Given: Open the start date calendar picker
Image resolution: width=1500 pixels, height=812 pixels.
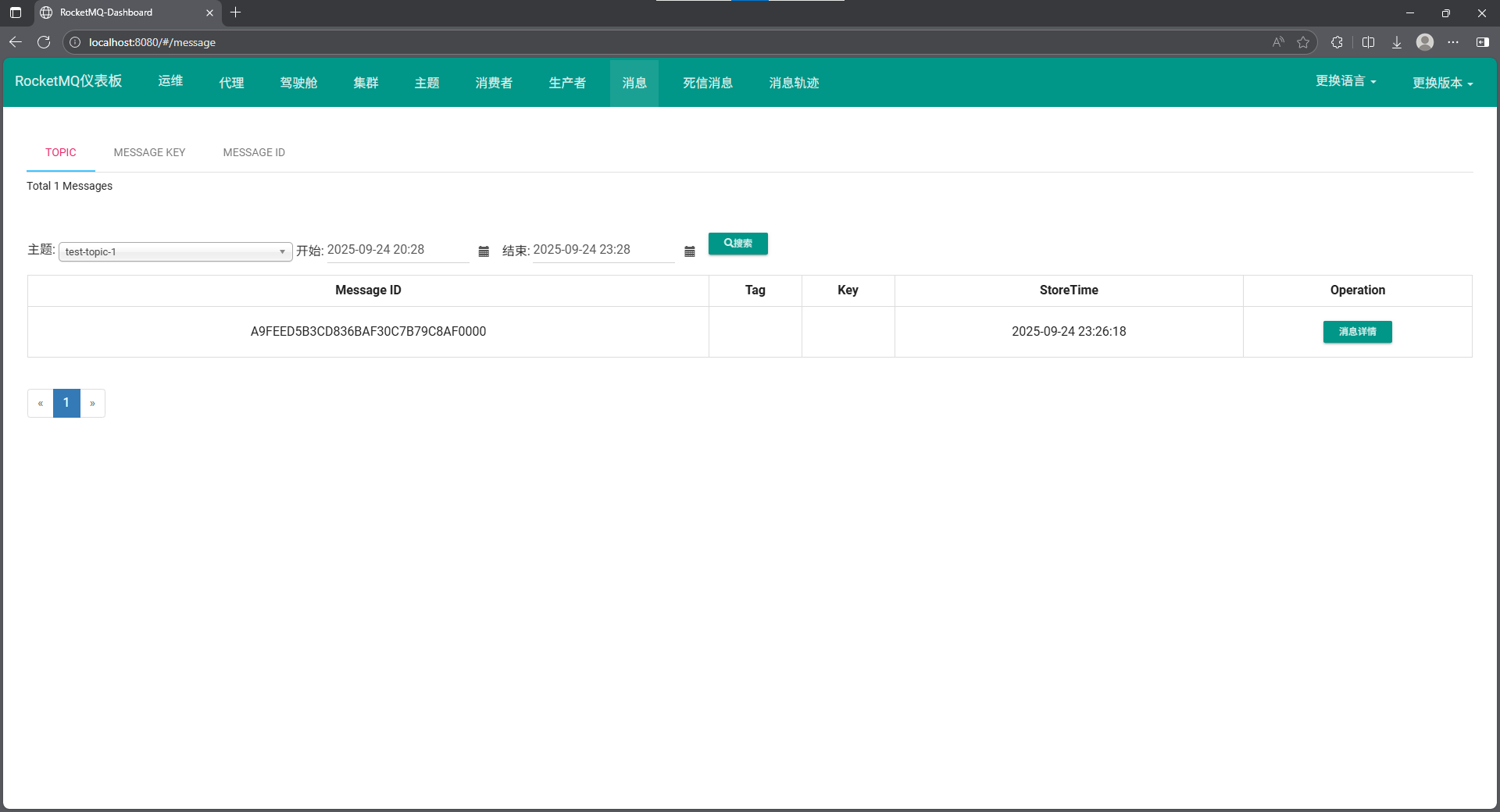Looking at the screenshot, I should (484, 251).
